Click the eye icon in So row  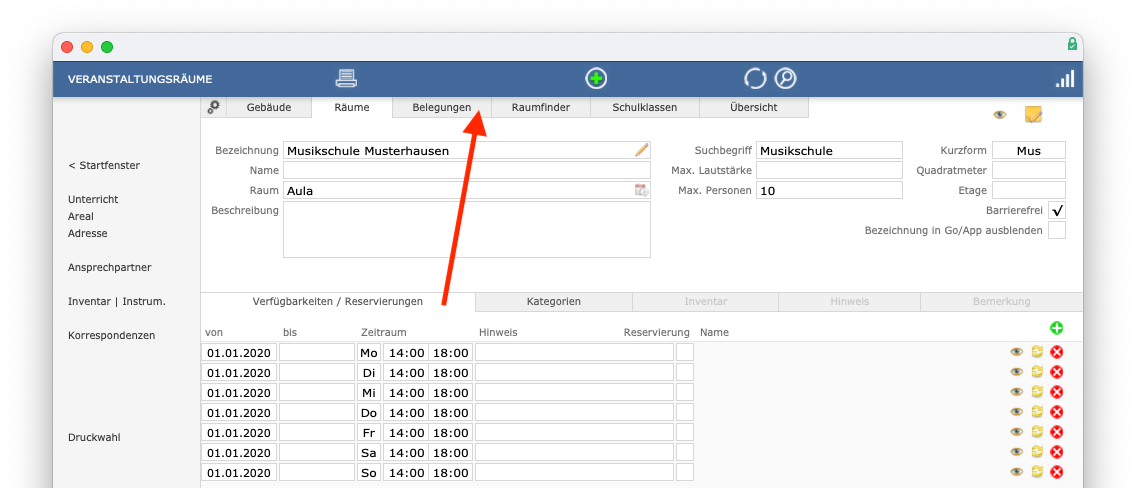(1016, 472)
